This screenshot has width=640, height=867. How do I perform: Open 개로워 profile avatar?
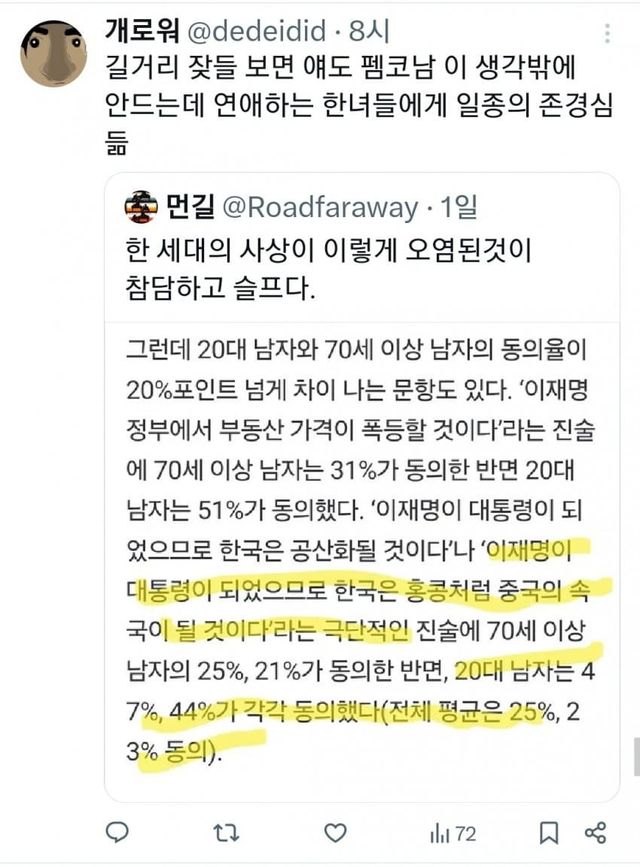54,54
